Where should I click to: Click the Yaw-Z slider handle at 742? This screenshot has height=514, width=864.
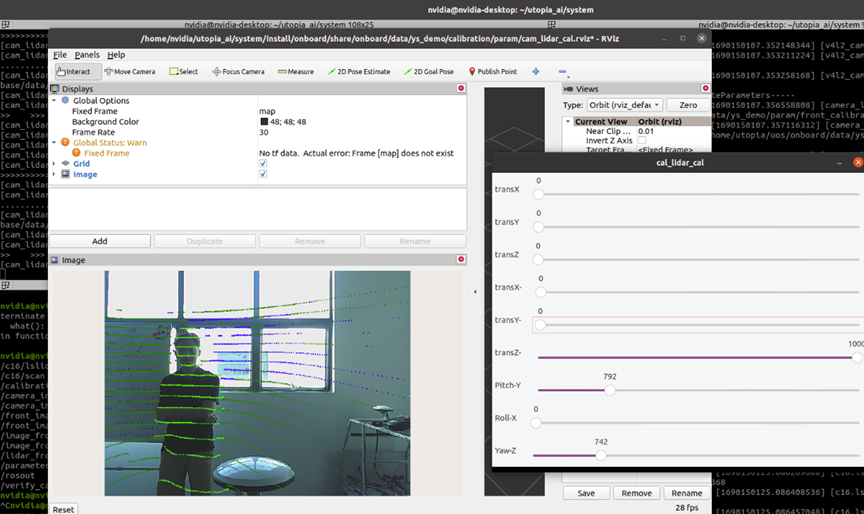[601, 455]
